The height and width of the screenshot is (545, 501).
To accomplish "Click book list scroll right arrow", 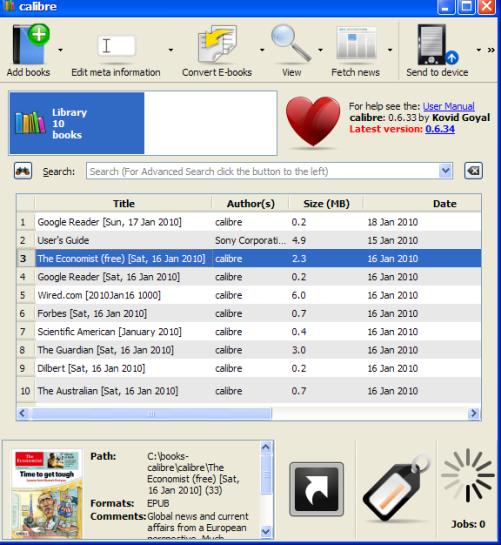I will pyautogui.click(x=474, y=413).
